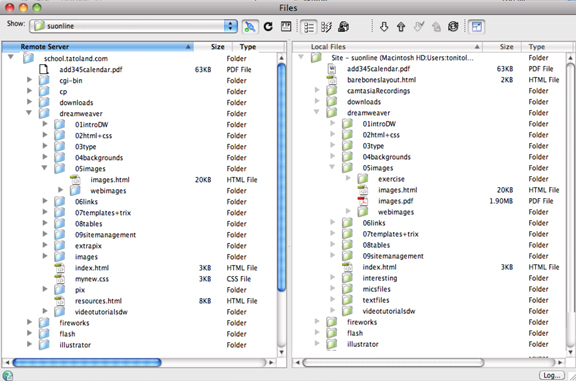Click local pane scroll right arrow
This screenshot has width=576, height=381.
(560, 363)
